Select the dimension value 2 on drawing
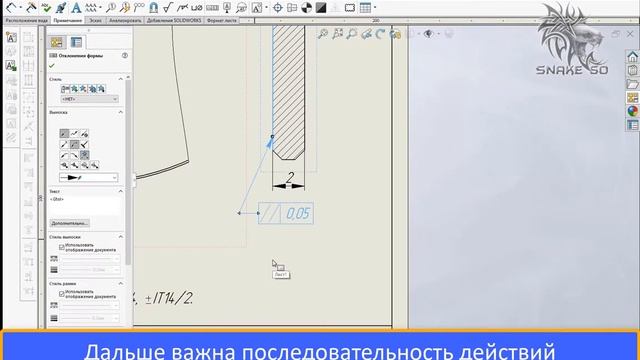 [x=290, y=178]
